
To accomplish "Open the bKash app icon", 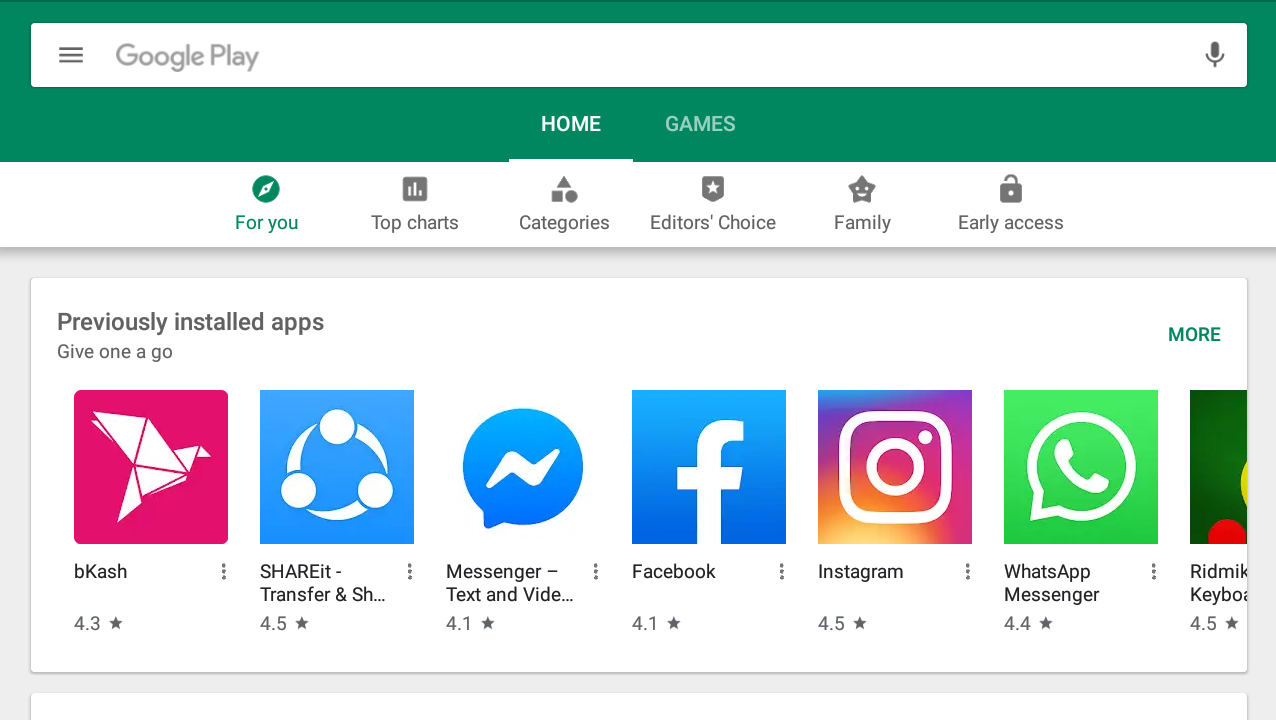I will [x=151, y=467].
